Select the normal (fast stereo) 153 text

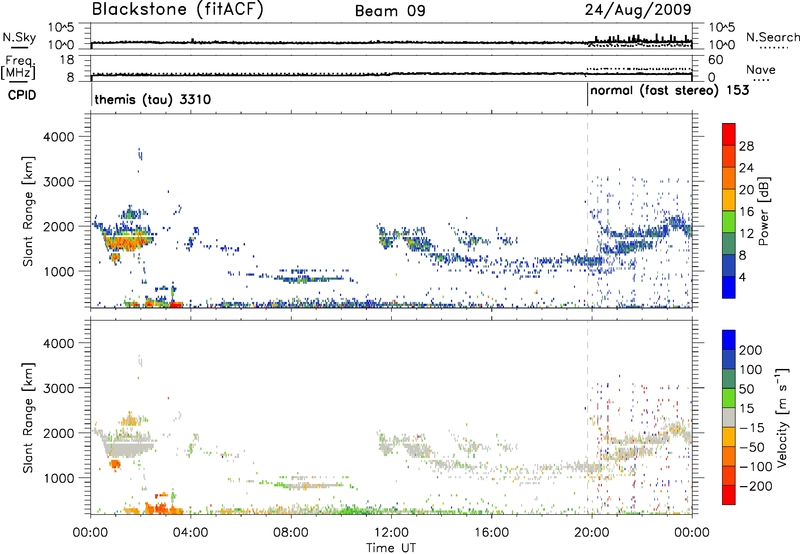tap(669, 91)
